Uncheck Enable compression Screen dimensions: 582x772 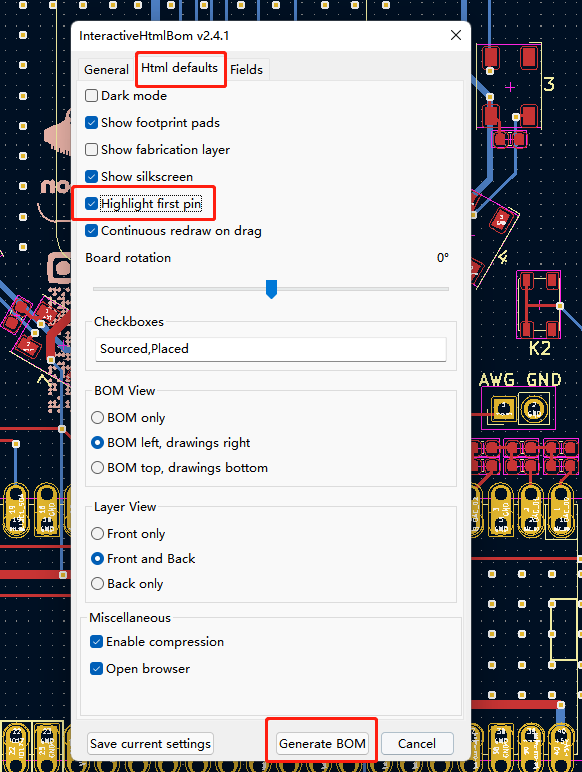[97, 642]
